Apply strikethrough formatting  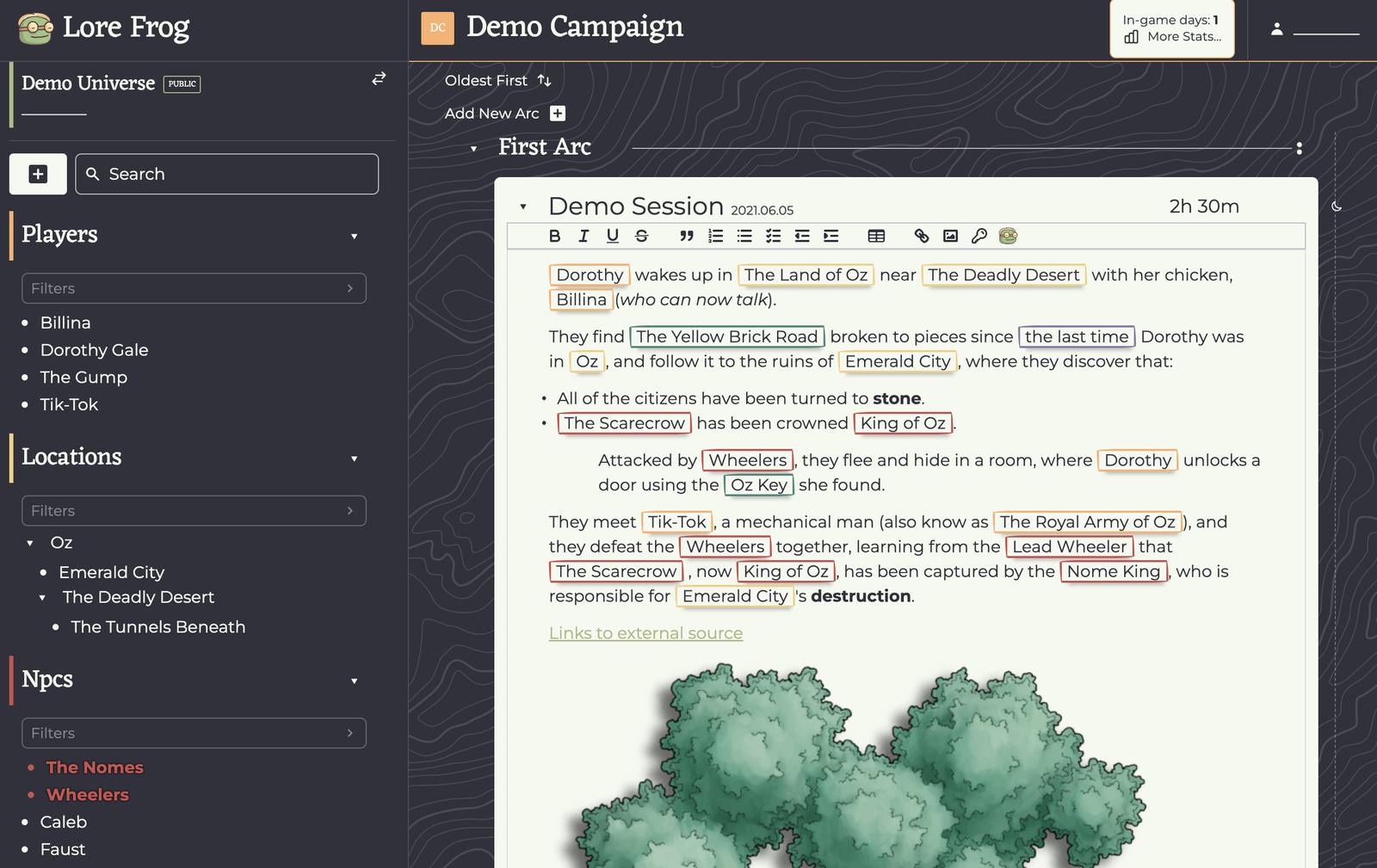point(642,236)
